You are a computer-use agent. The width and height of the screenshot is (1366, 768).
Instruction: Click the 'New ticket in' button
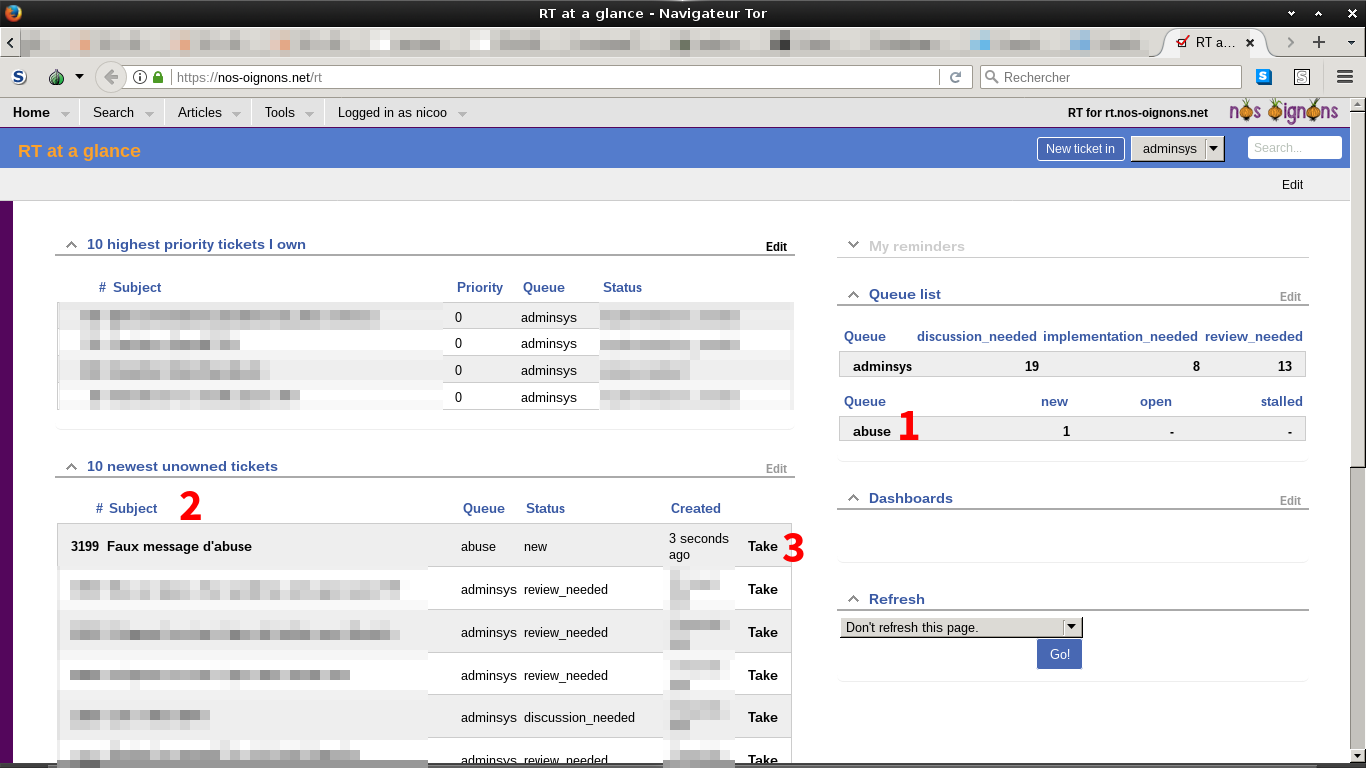[1080, 149]
